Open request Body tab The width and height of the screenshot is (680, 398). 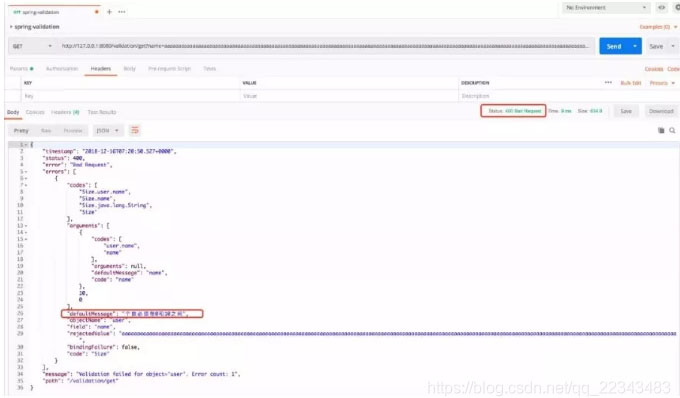pos(130,69)
